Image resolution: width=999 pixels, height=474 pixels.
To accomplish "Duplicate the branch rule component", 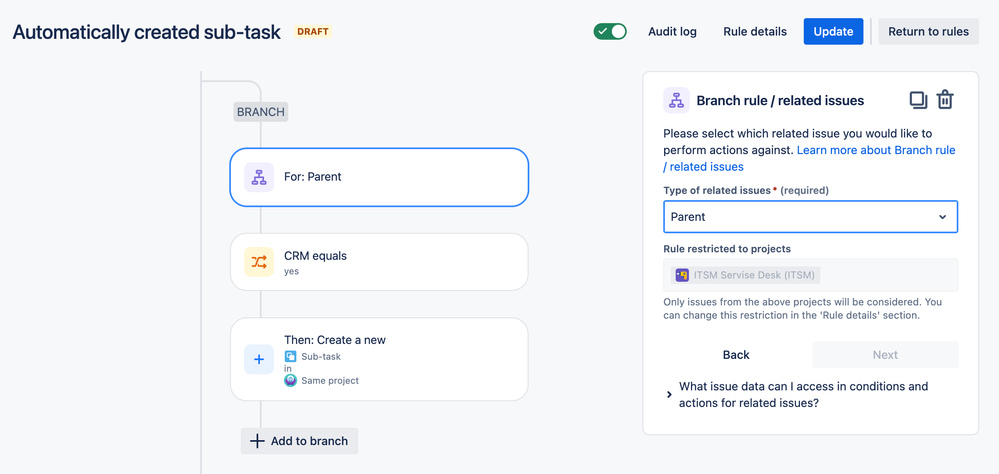I will point(917,100).
